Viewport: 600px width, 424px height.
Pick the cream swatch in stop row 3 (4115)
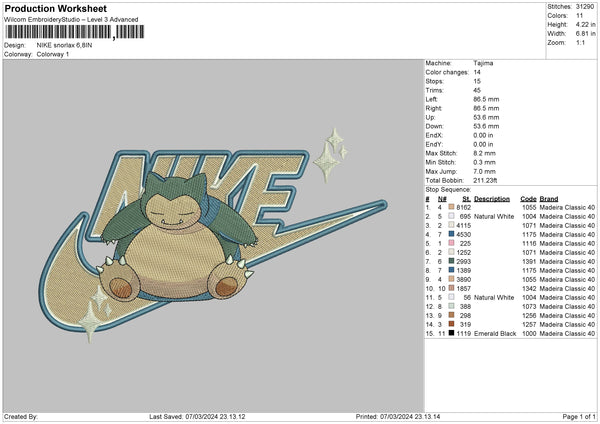[x=451, y=225]
